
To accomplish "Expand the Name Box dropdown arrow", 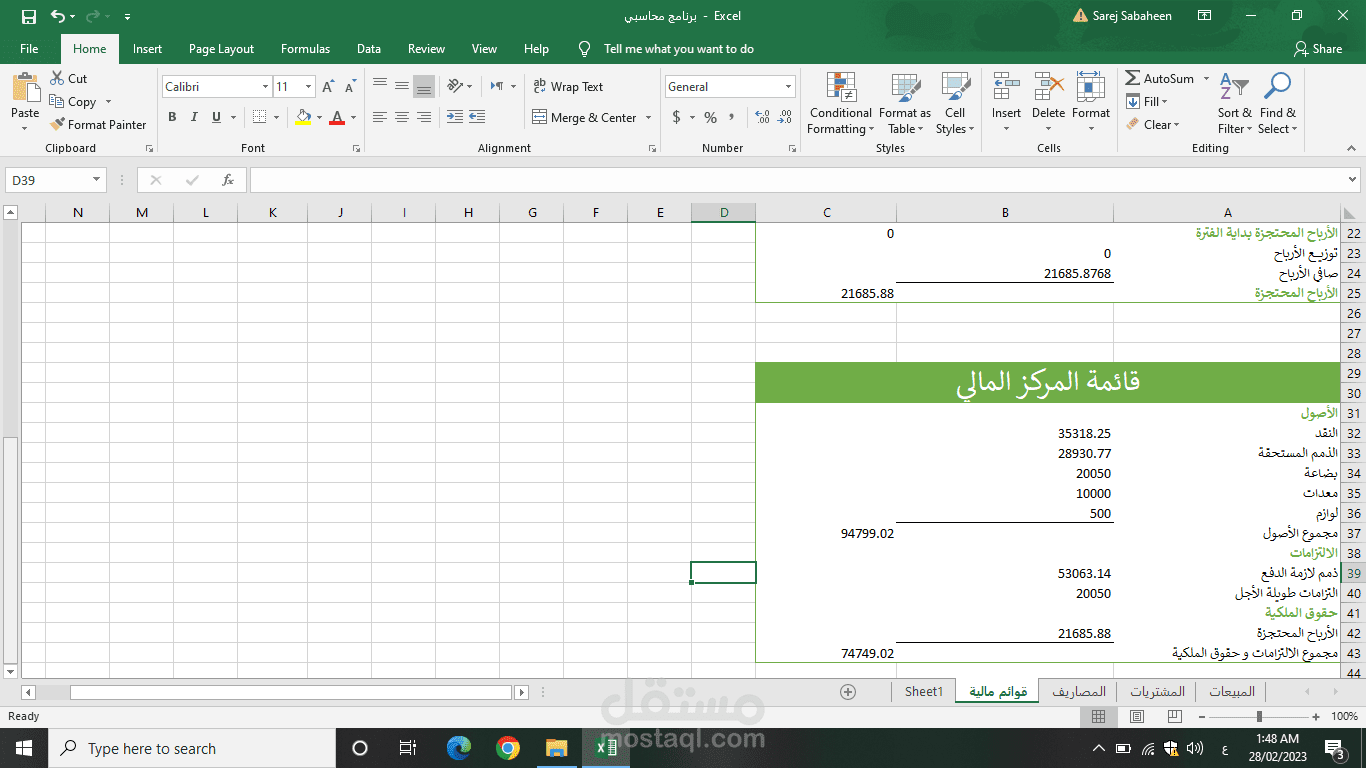I will pyautogui.click(x=97, y=180).
